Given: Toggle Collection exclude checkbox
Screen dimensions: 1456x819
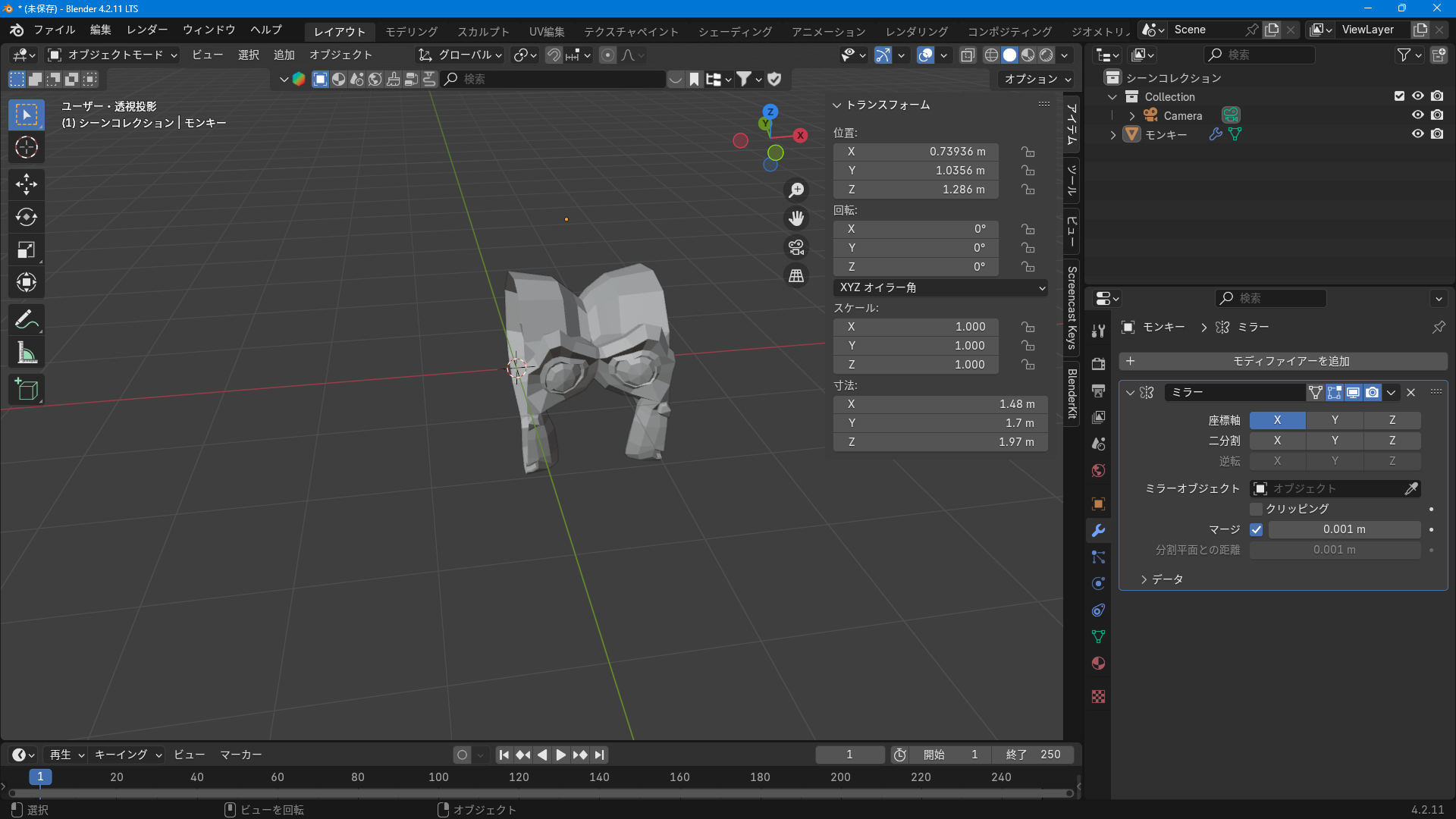Looking at the screenshot, I should point(1399,96).
